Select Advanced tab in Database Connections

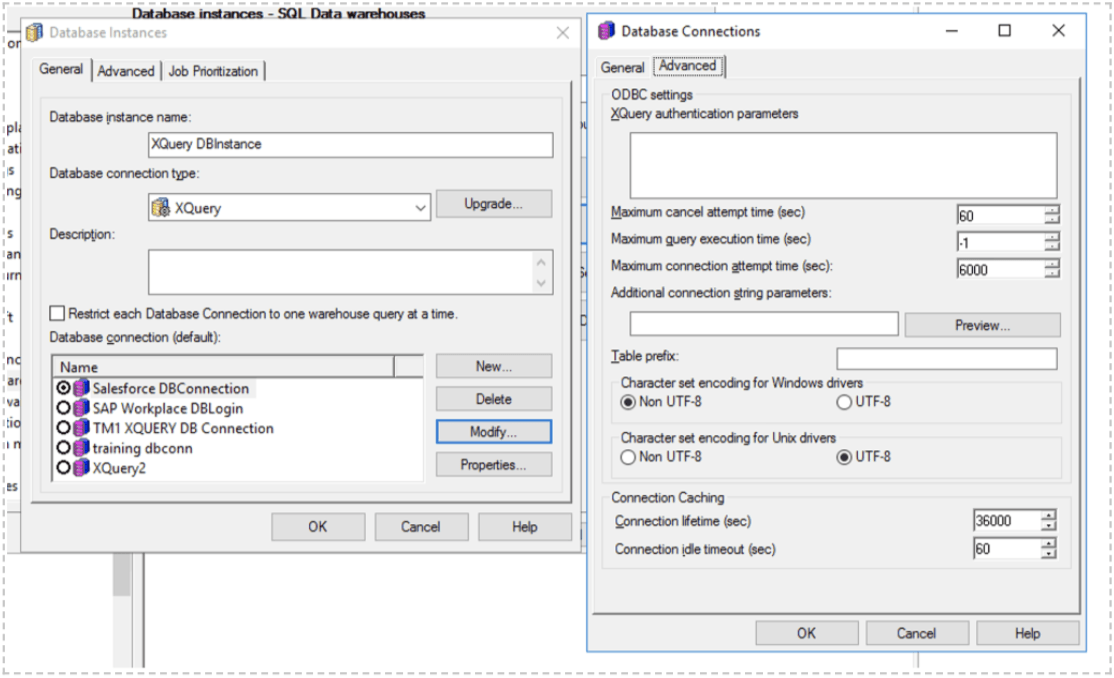coord(688,65)
